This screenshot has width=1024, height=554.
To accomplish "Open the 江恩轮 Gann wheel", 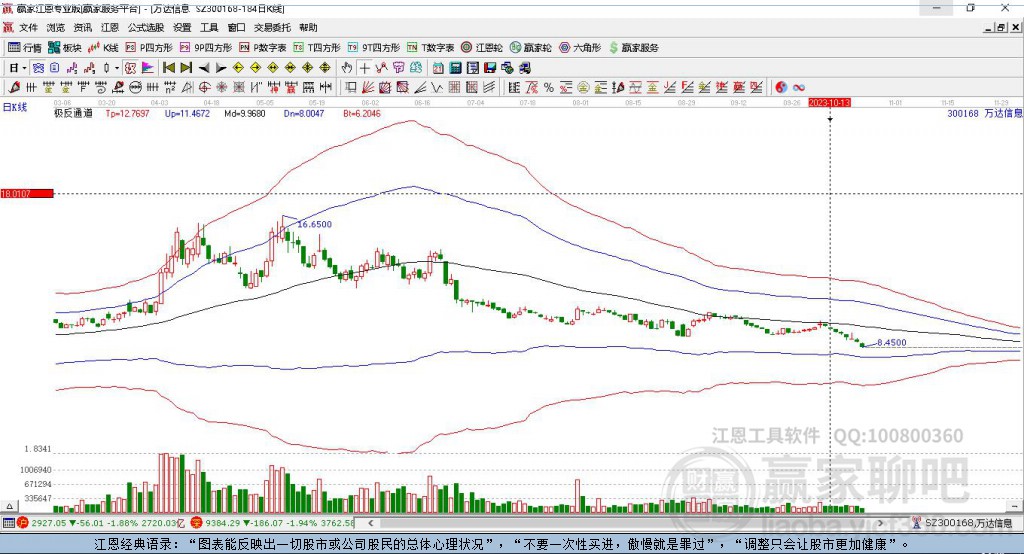I will click(x=482, y=48).
